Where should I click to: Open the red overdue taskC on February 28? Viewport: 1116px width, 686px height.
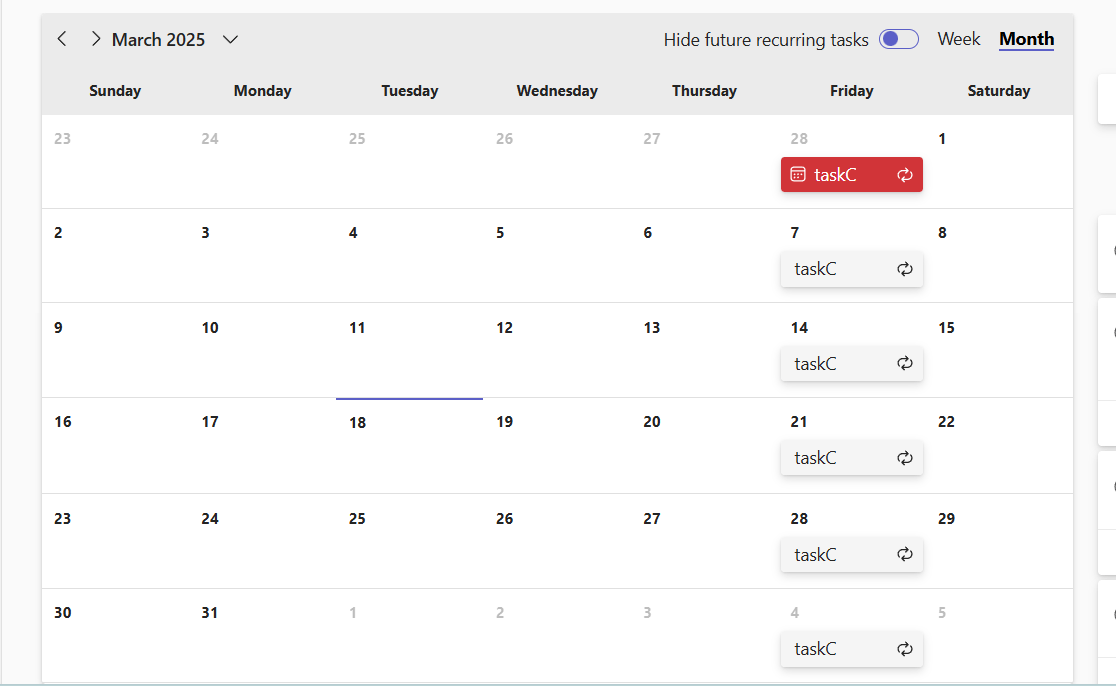tap(852, 174)
